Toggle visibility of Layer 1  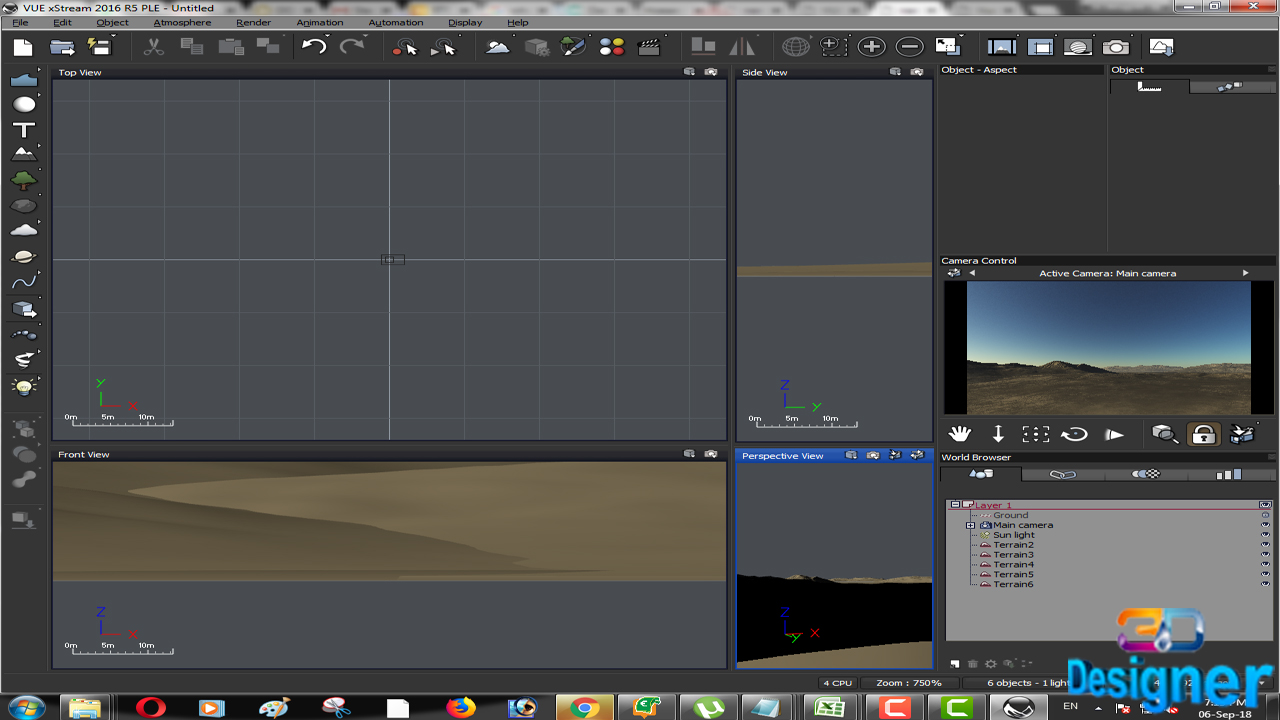pyautogui.click(x=1265, y=505)
